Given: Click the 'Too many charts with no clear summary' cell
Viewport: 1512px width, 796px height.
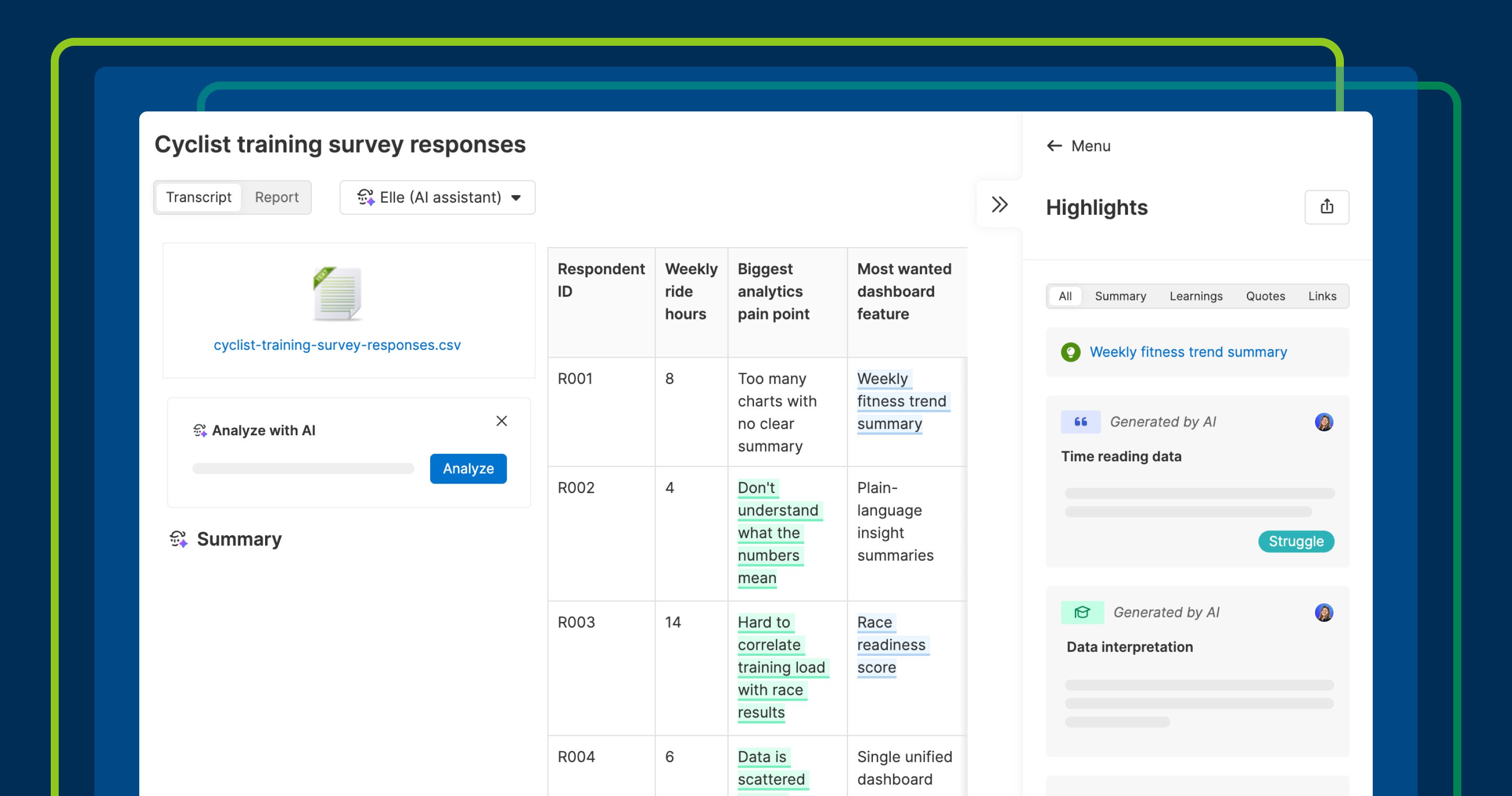Looking at the screenshot, I should 787,412.
